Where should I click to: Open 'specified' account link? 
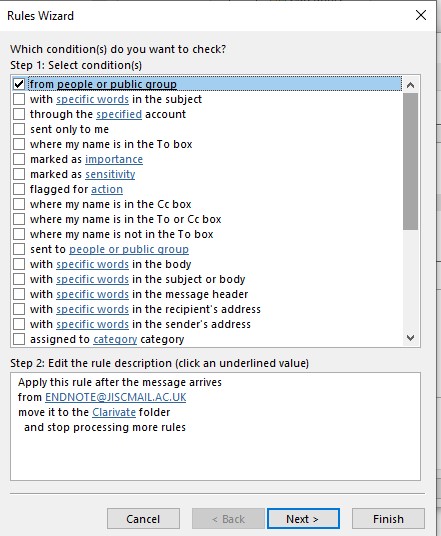point(119,114)
